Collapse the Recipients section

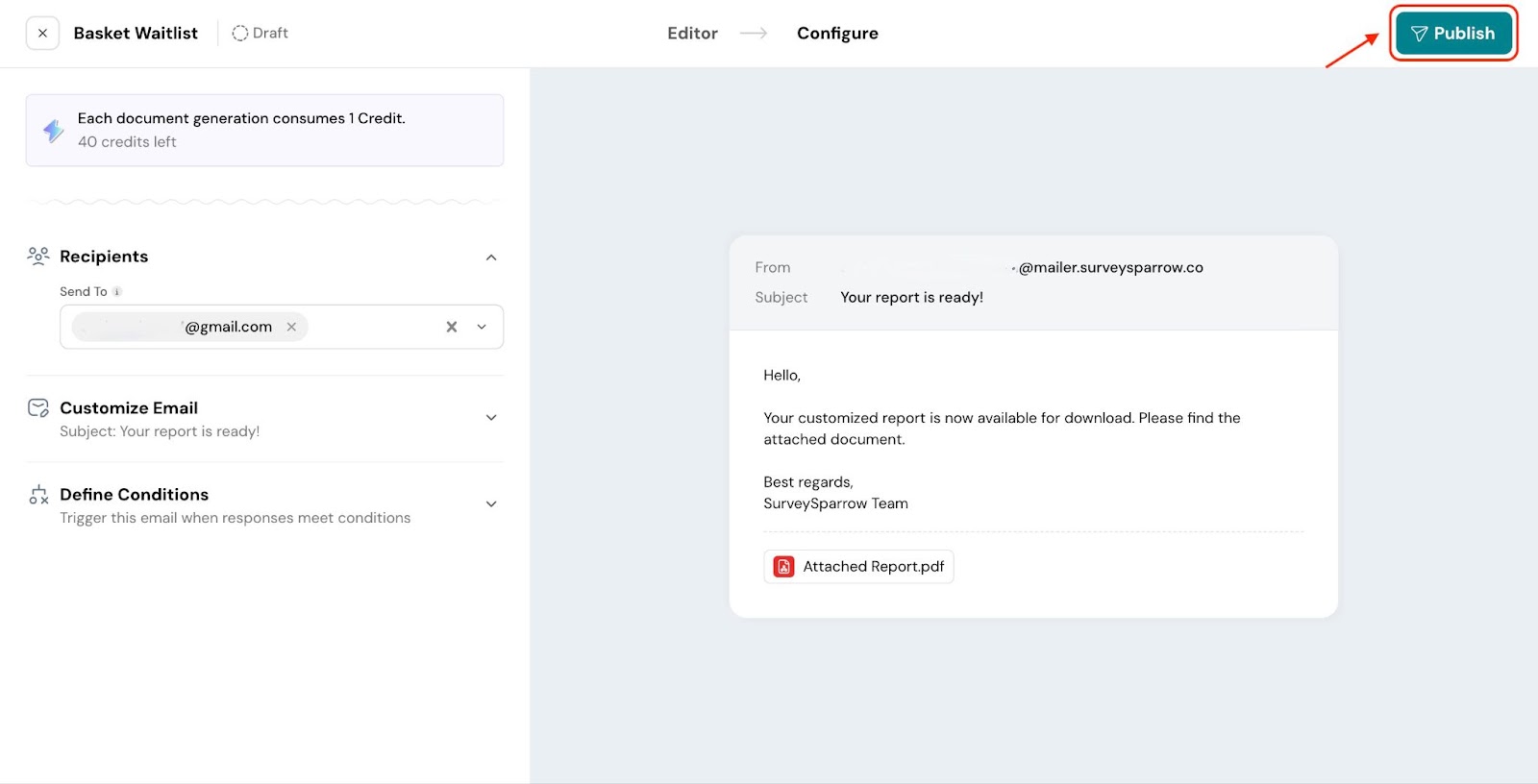[491, 257]
